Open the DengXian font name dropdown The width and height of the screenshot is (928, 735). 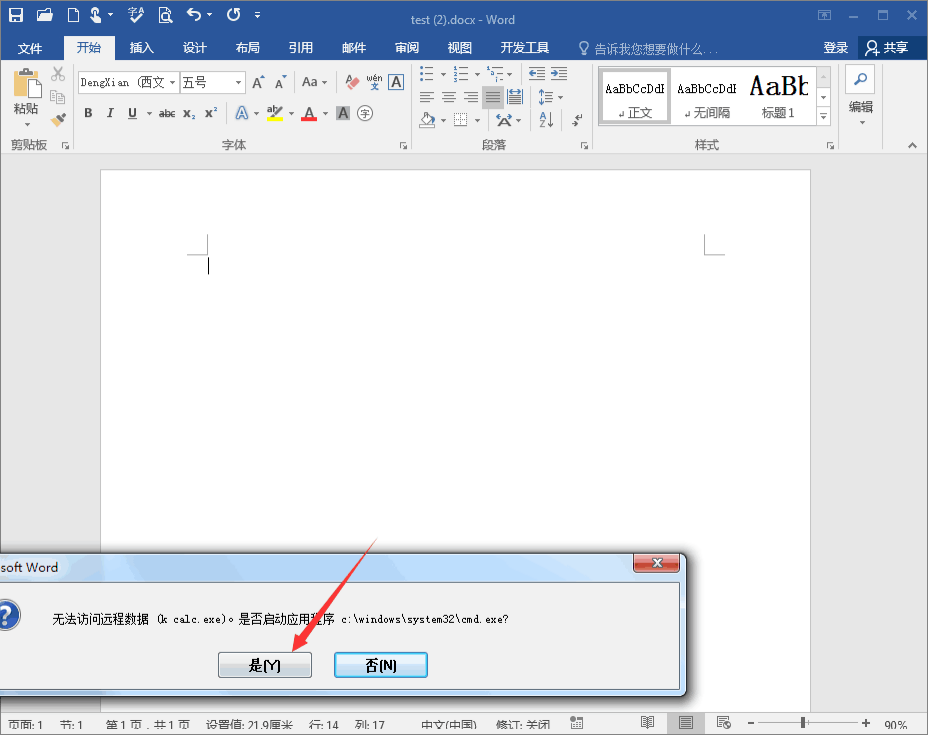[x=172, y=82]
